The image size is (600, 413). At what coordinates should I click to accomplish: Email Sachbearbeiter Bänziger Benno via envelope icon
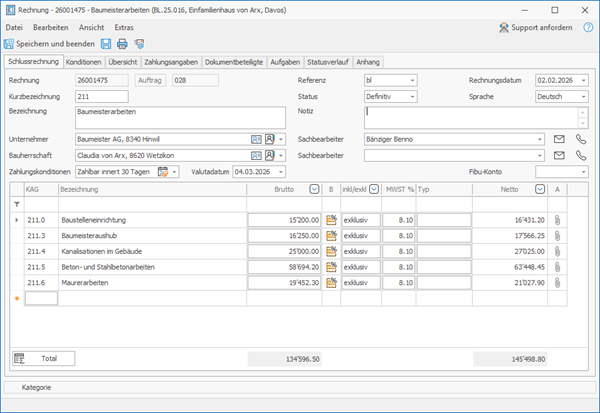559,139
